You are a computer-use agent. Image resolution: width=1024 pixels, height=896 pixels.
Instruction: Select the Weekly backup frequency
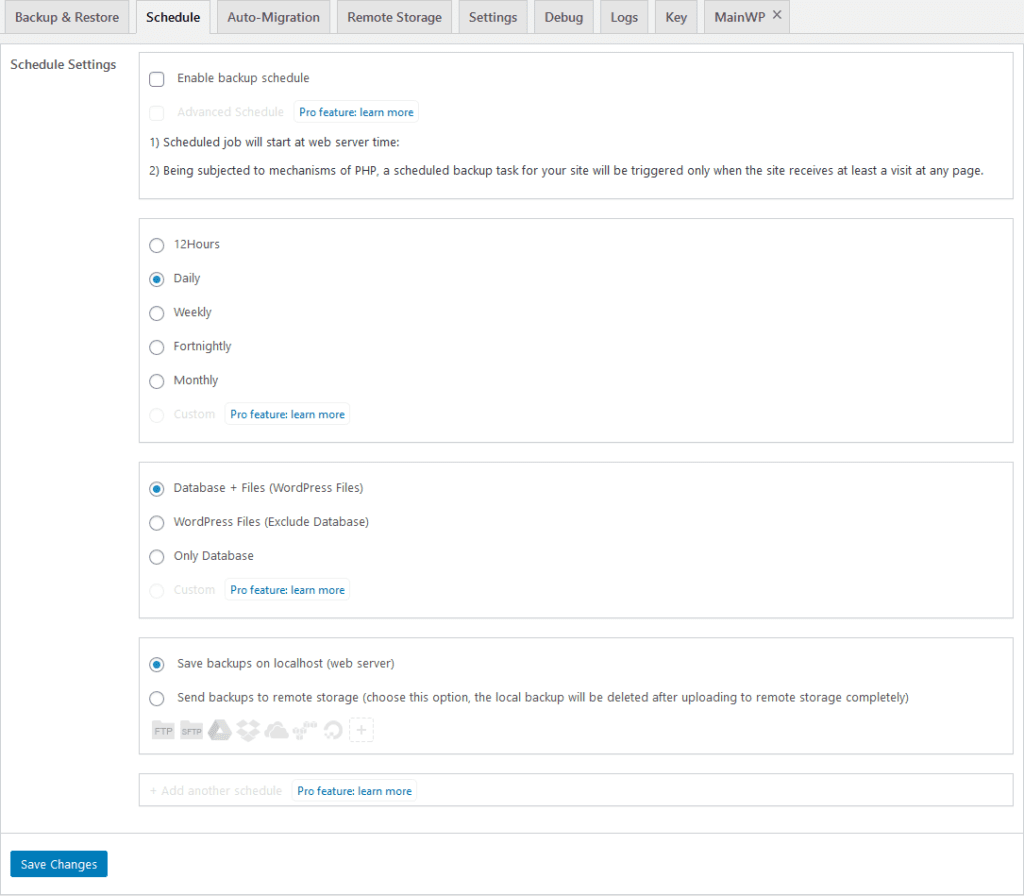[156, 312]
